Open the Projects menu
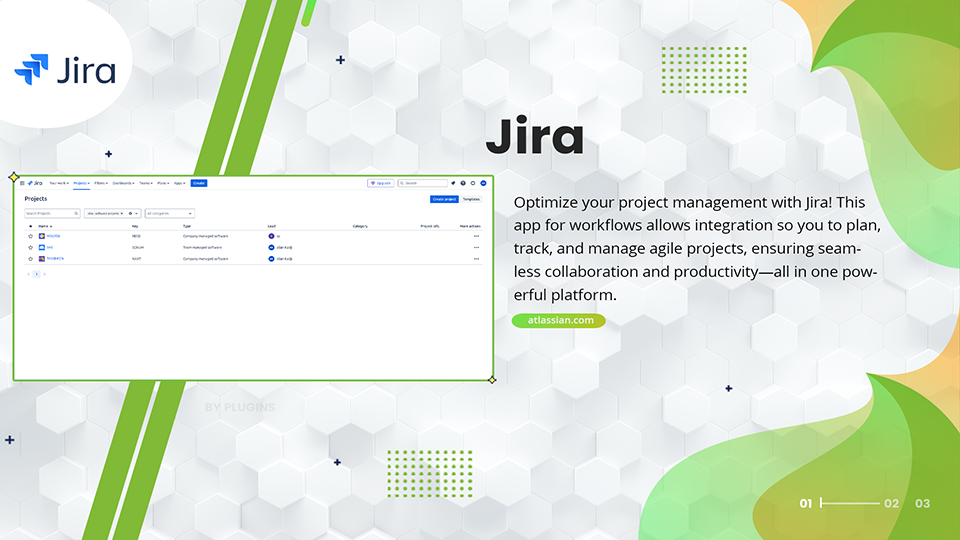Image resolution: width=960 pixels, height=540 pixels. (81, 183)
